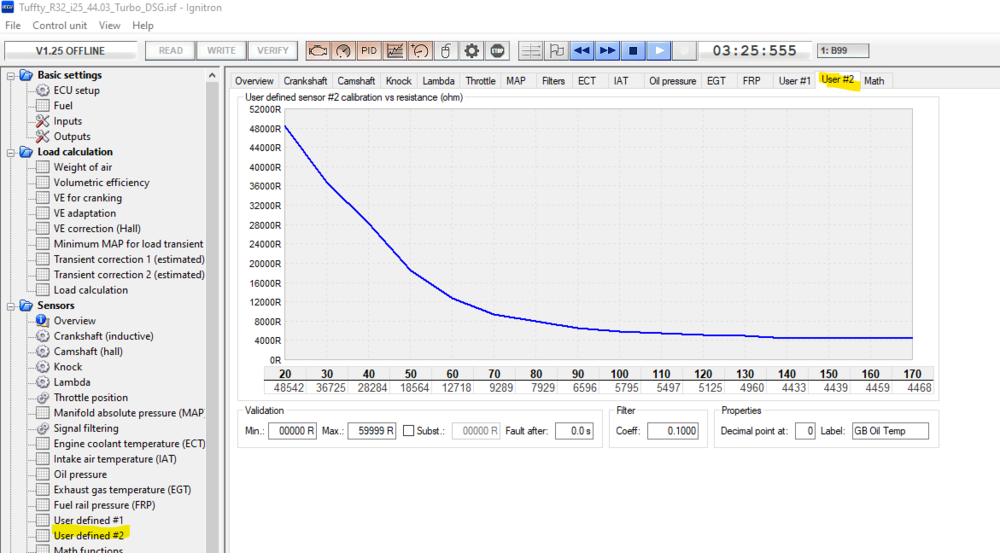Image resolution: width=1000 pixels, height=553 pixels.
Task: Enable the Subst. checkbox
Action: point(408,431)
